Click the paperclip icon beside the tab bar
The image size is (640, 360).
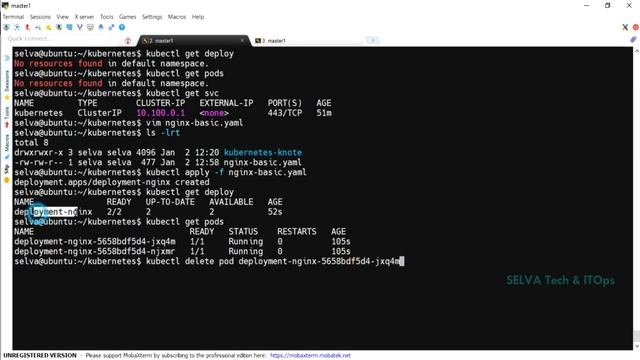pyautogui.click(x=633, y=40)
